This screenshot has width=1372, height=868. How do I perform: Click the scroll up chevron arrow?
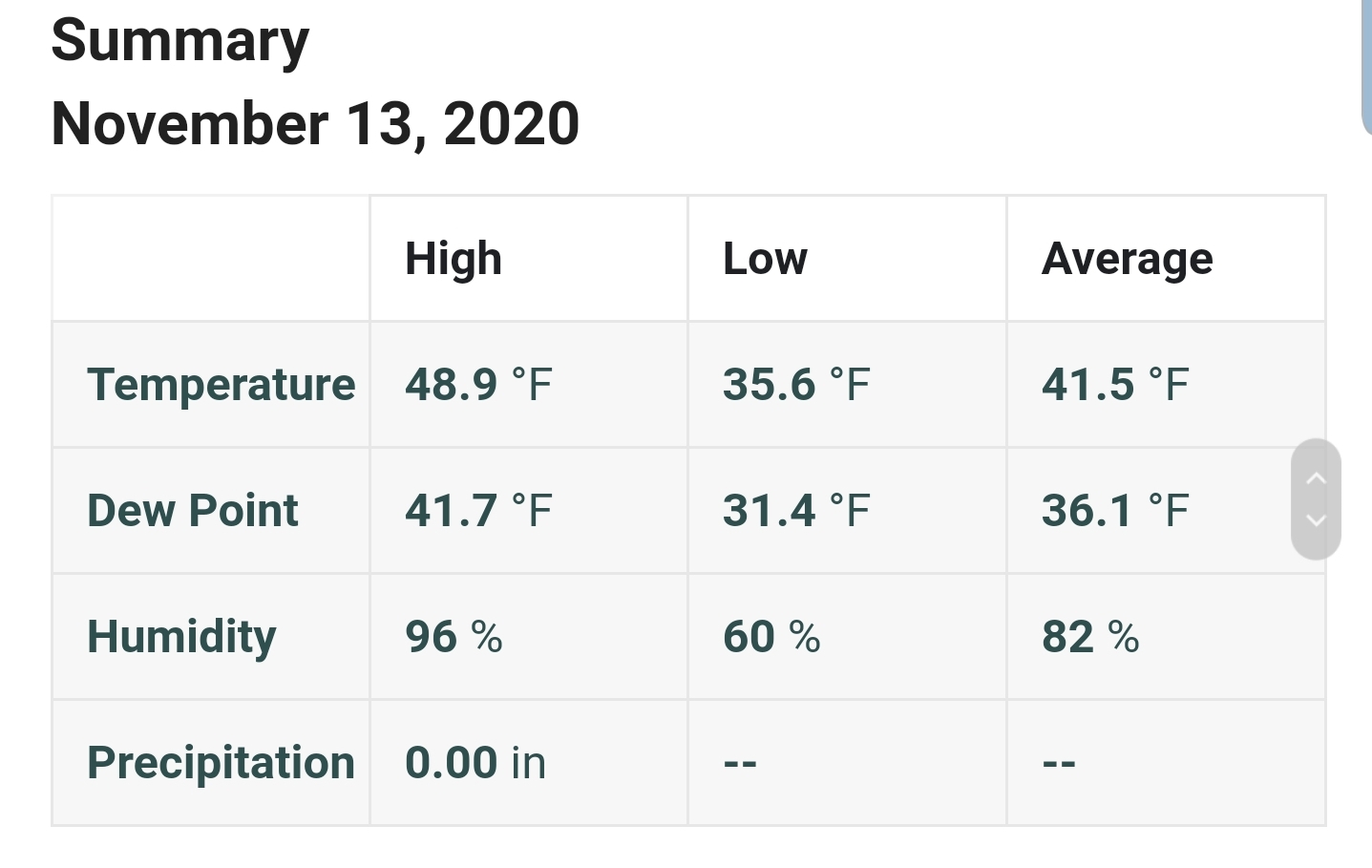pos(1316,478)
